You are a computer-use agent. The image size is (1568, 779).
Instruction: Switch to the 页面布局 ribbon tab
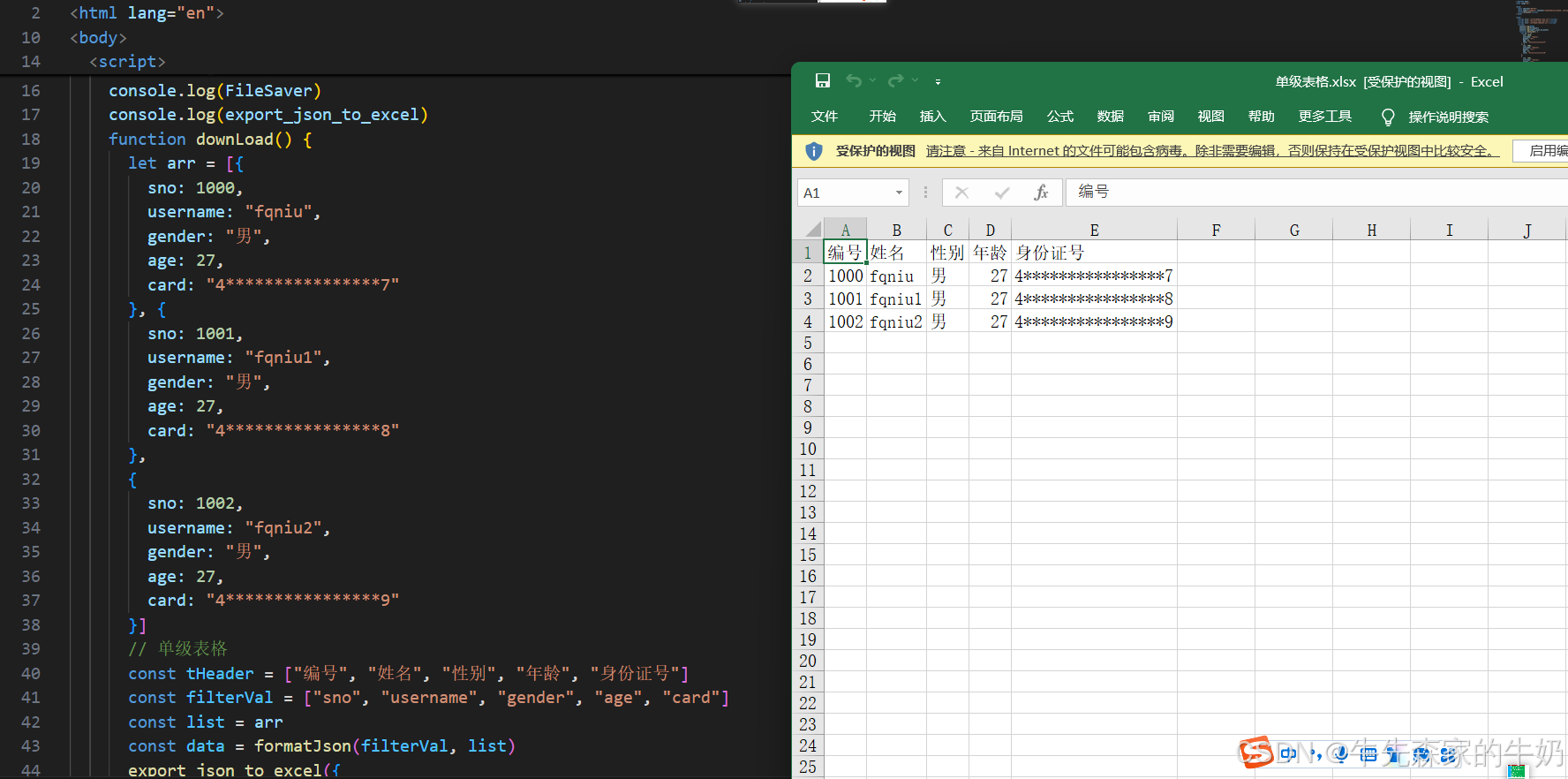pos(996,117)
